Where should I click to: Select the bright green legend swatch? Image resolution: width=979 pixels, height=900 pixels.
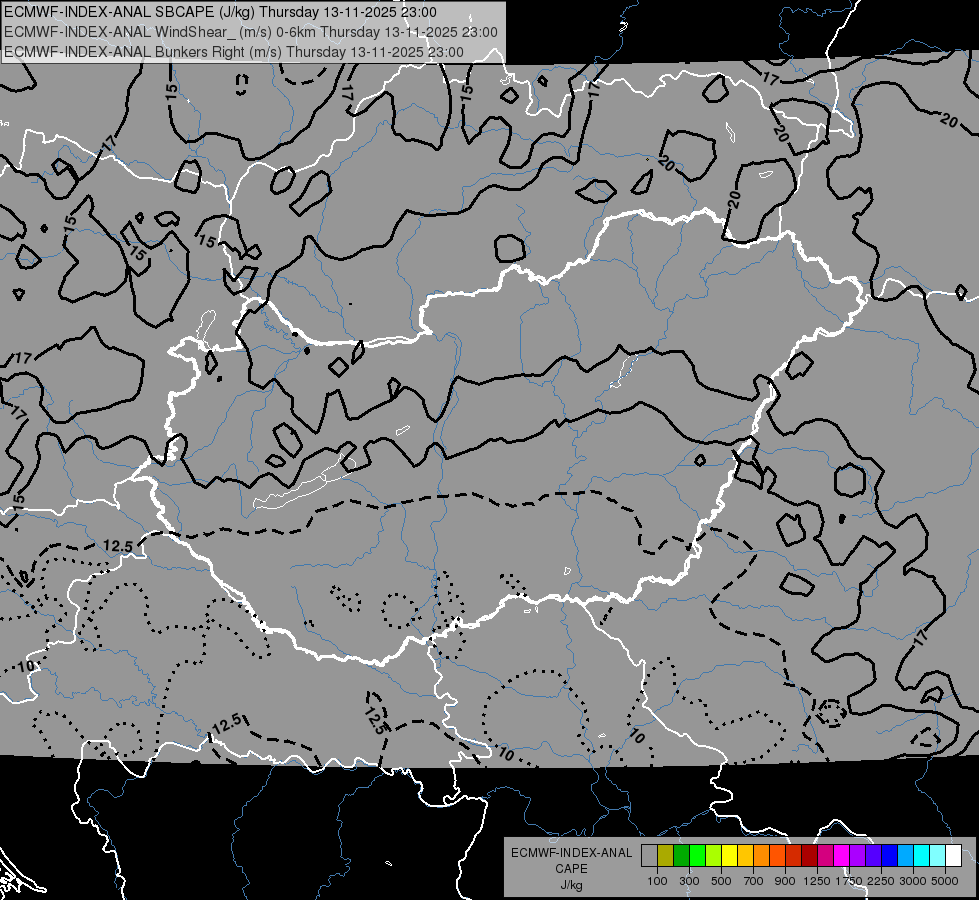coord(697,855)
